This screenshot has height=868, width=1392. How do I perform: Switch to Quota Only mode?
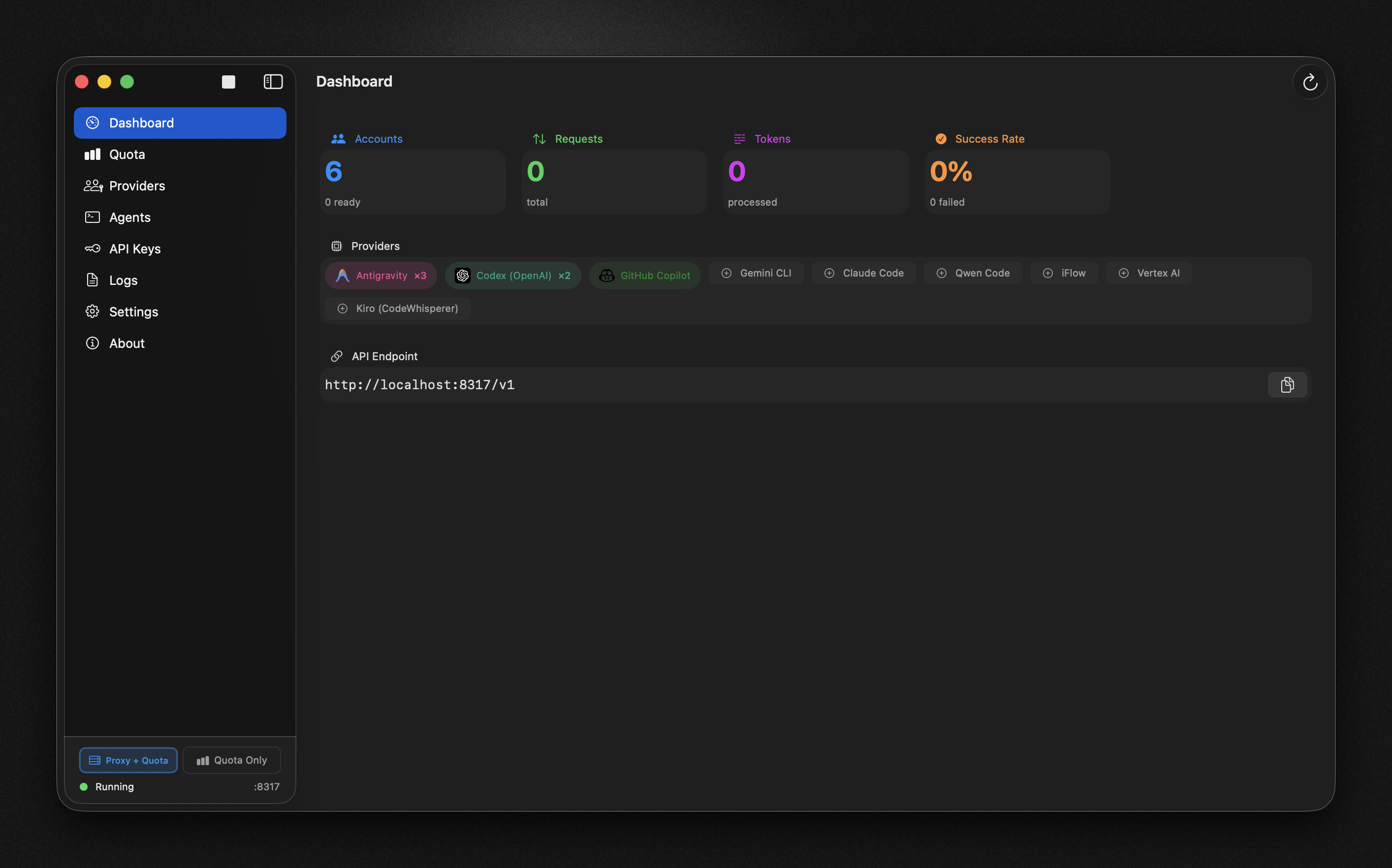[231, 760]
